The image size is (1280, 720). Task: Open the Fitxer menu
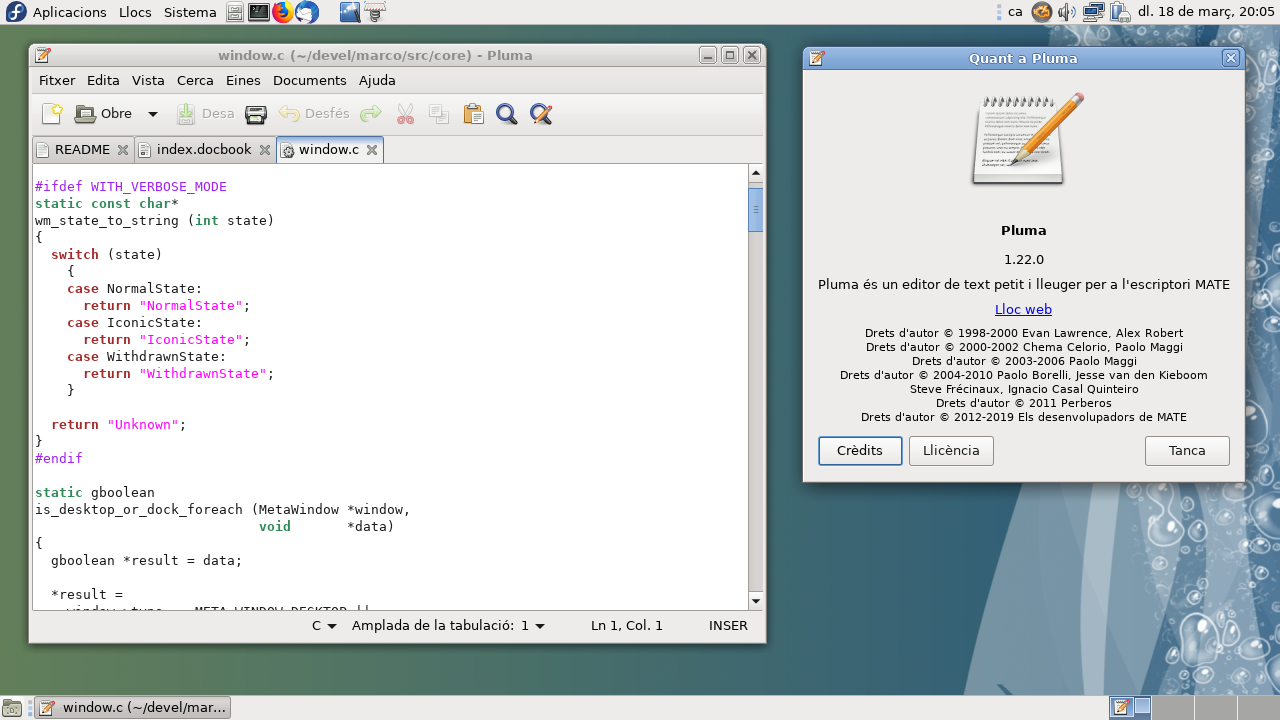57,80
